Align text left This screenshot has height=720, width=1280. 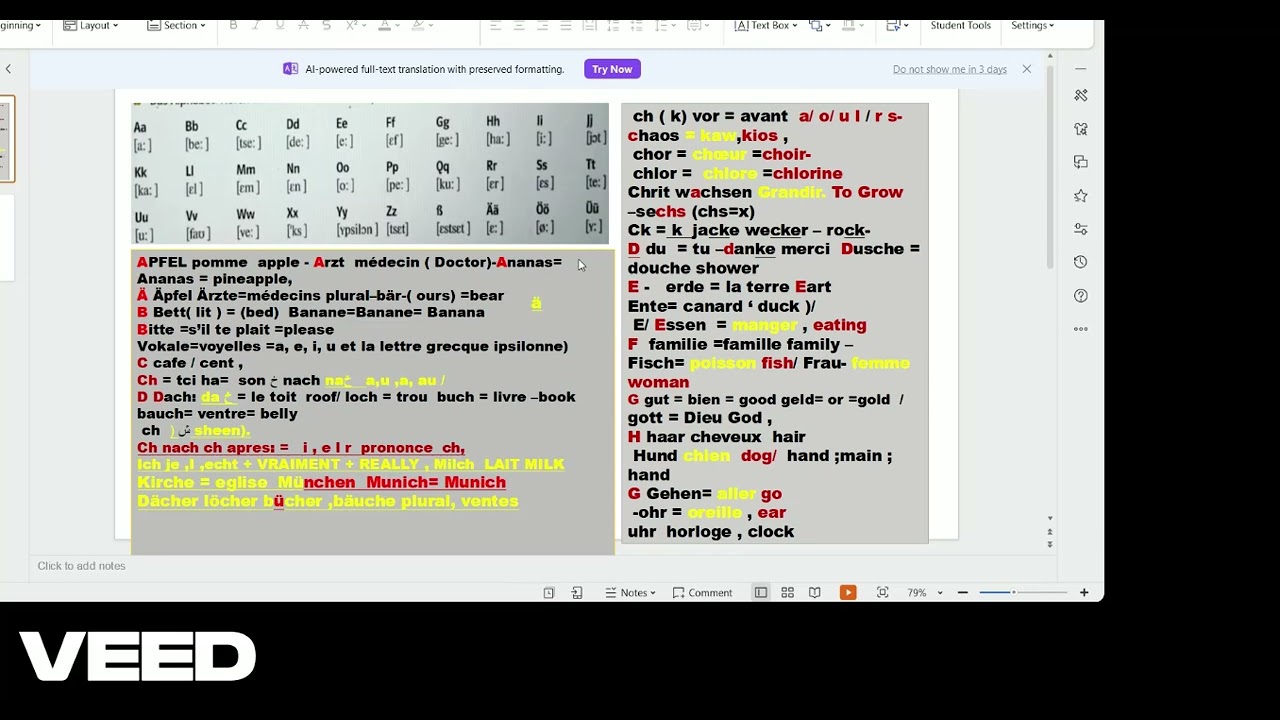[x=495, y=25]
